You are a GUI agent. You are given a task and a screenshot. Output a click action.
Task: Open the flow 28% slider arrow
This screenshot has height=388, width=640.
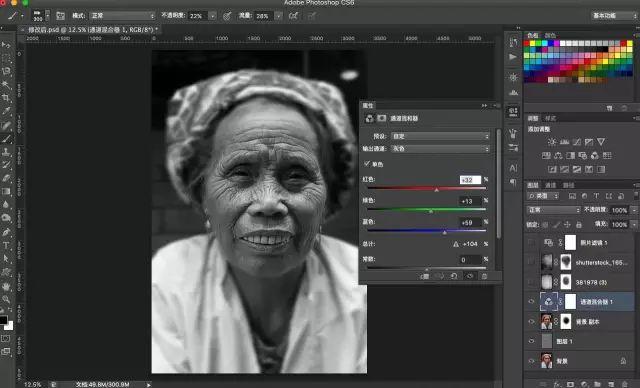[278, 16]
